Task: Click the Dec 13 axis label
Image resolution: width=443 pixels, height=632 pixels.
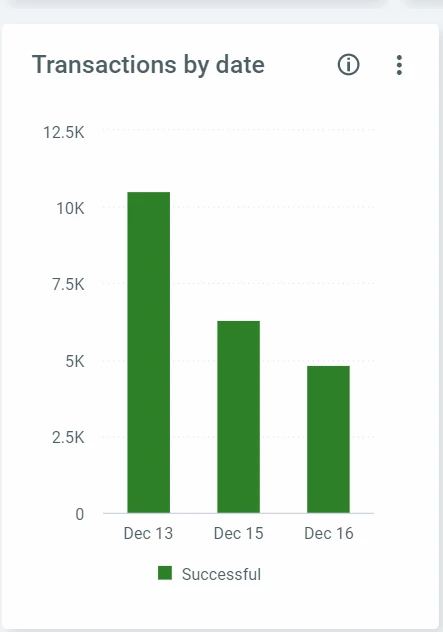Action: (148, 533)
